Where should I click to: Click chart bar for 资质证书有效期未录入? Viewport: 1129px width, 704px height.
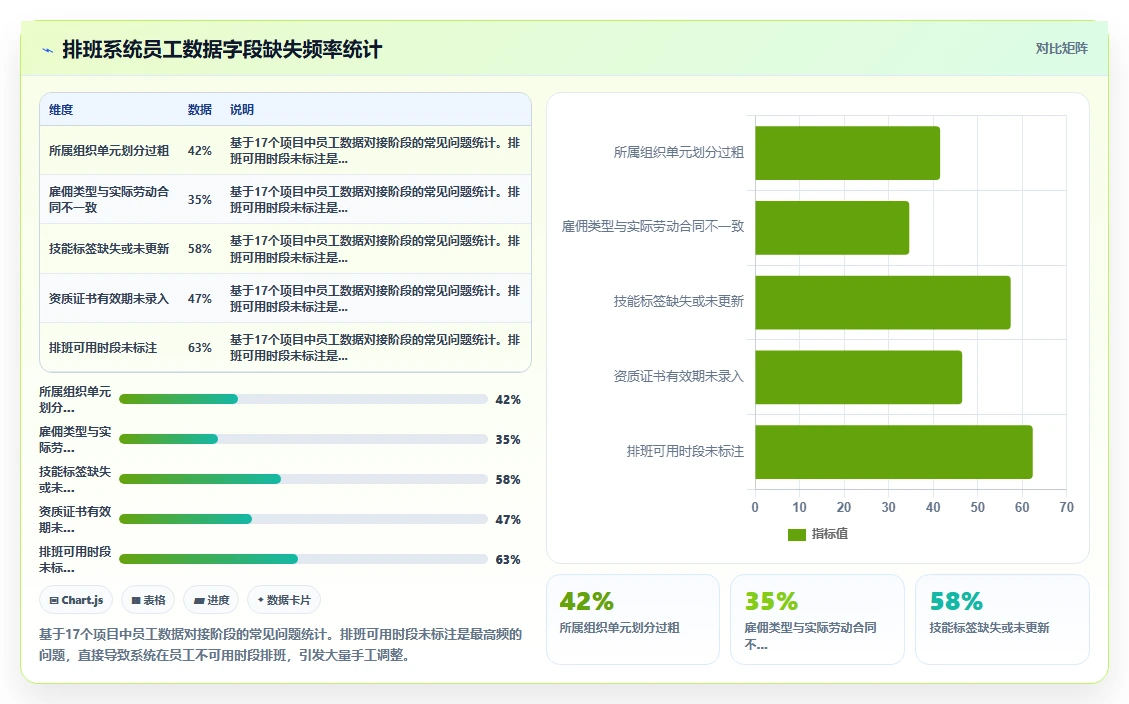click(858, 377)
